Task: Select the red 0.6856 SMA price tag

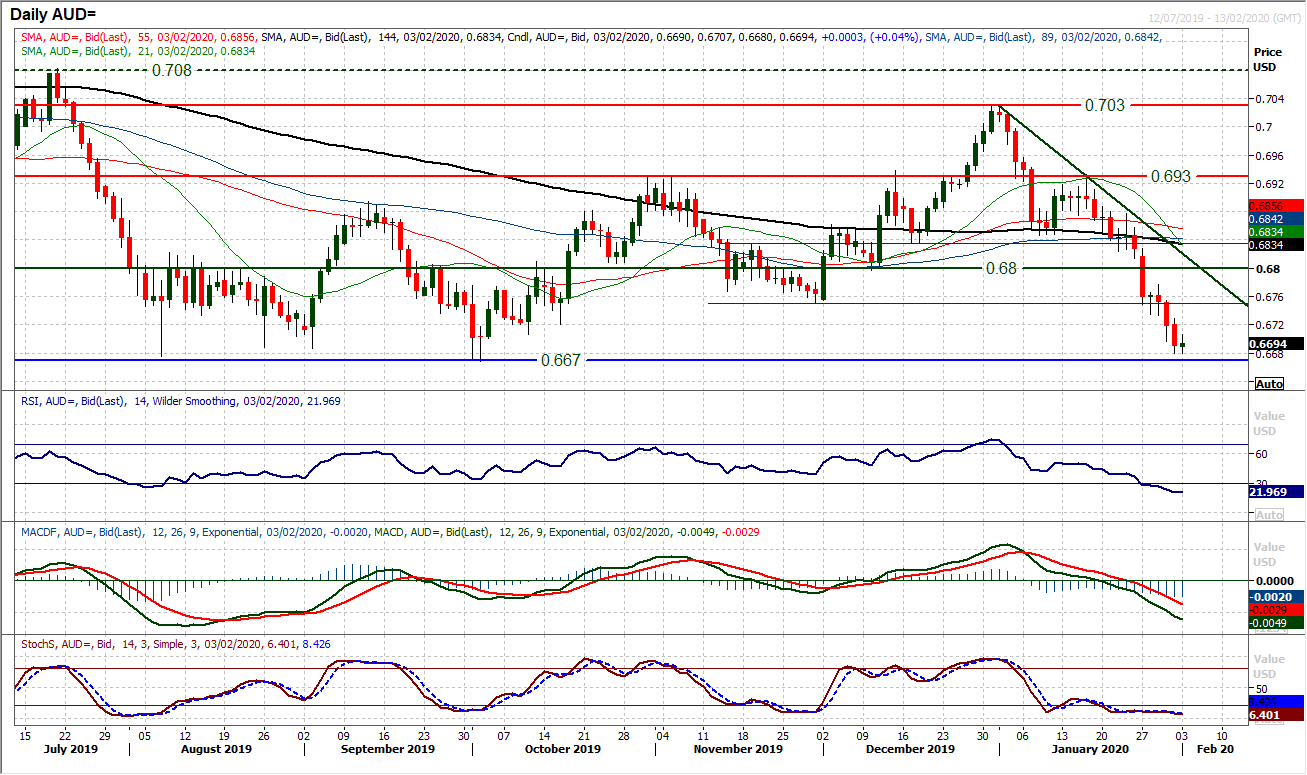Action: click(x=1278, y=204)
